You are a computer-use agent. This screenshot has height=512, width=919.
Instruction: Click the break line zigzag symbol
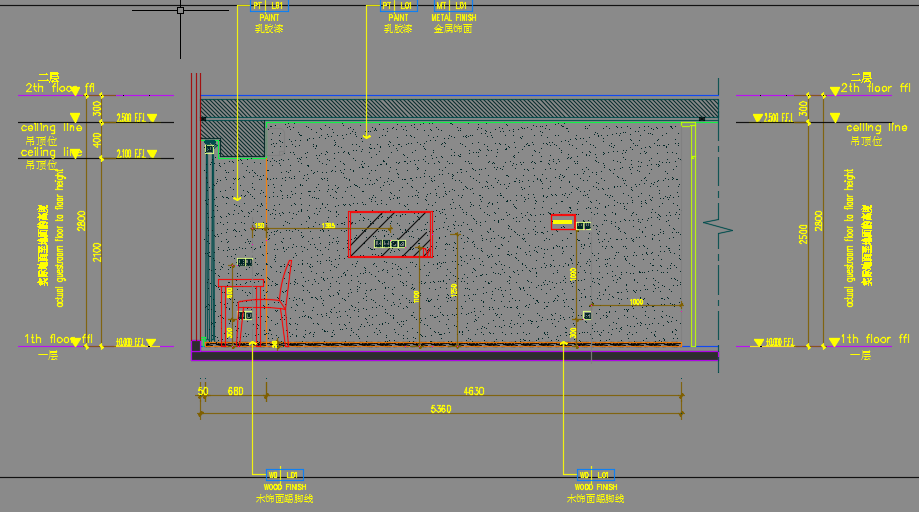coord(718,227)
